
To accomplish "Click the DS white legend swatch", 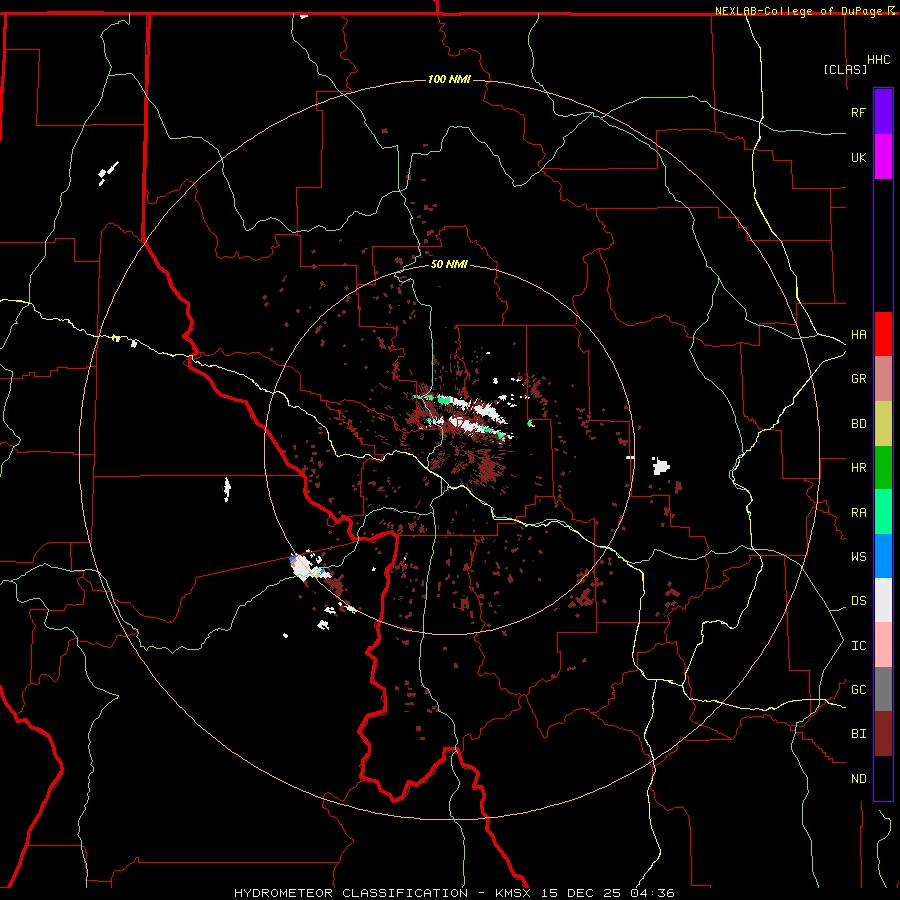I will pyautogui.click(x=883, y=600).
